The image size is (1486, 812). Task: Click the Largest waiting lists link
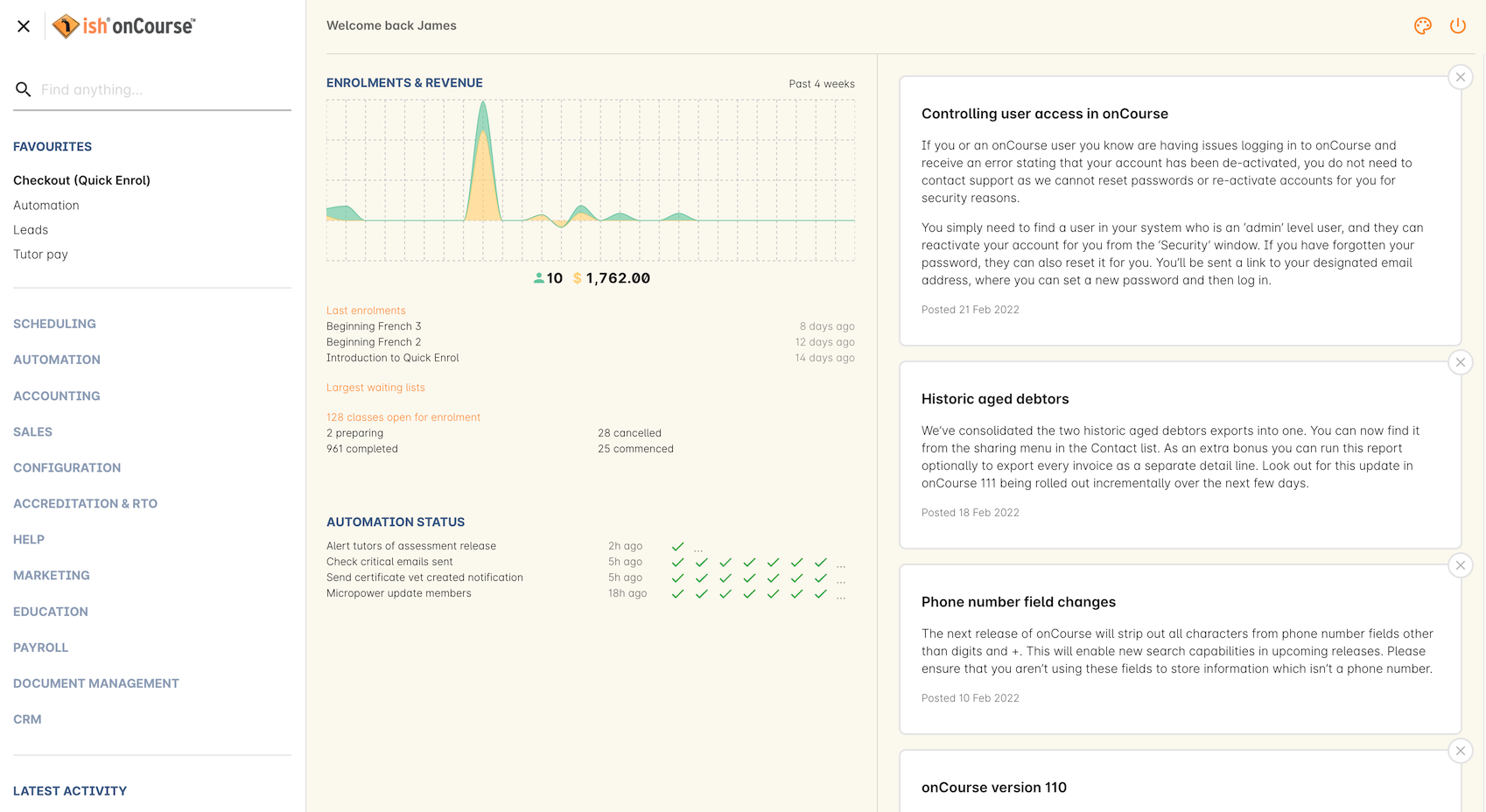click(x=375, y=388)
